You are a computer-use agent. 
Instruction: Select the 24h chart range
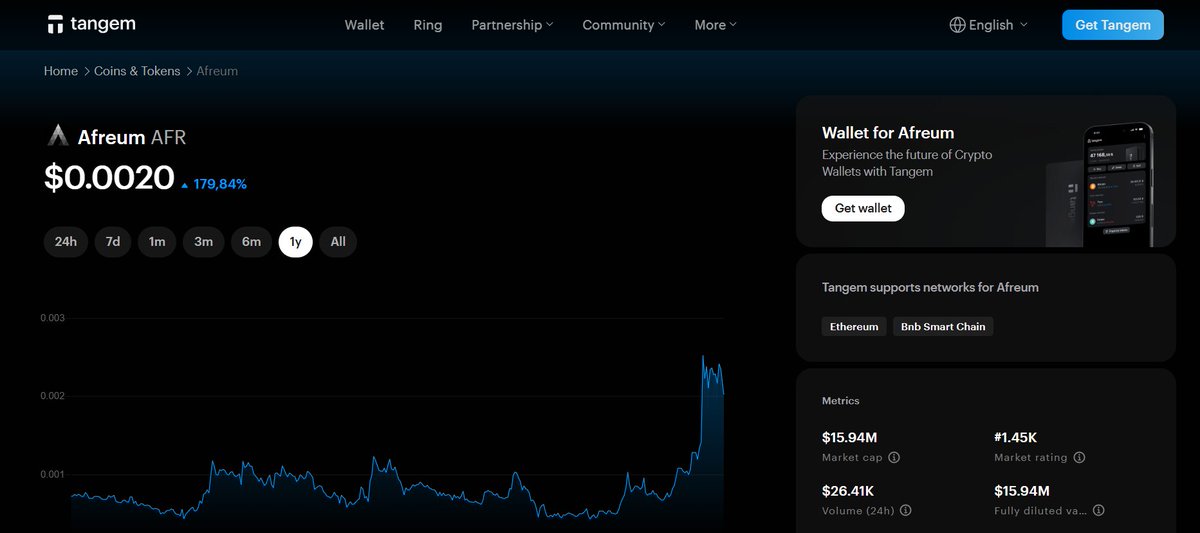tap(66, 241)
